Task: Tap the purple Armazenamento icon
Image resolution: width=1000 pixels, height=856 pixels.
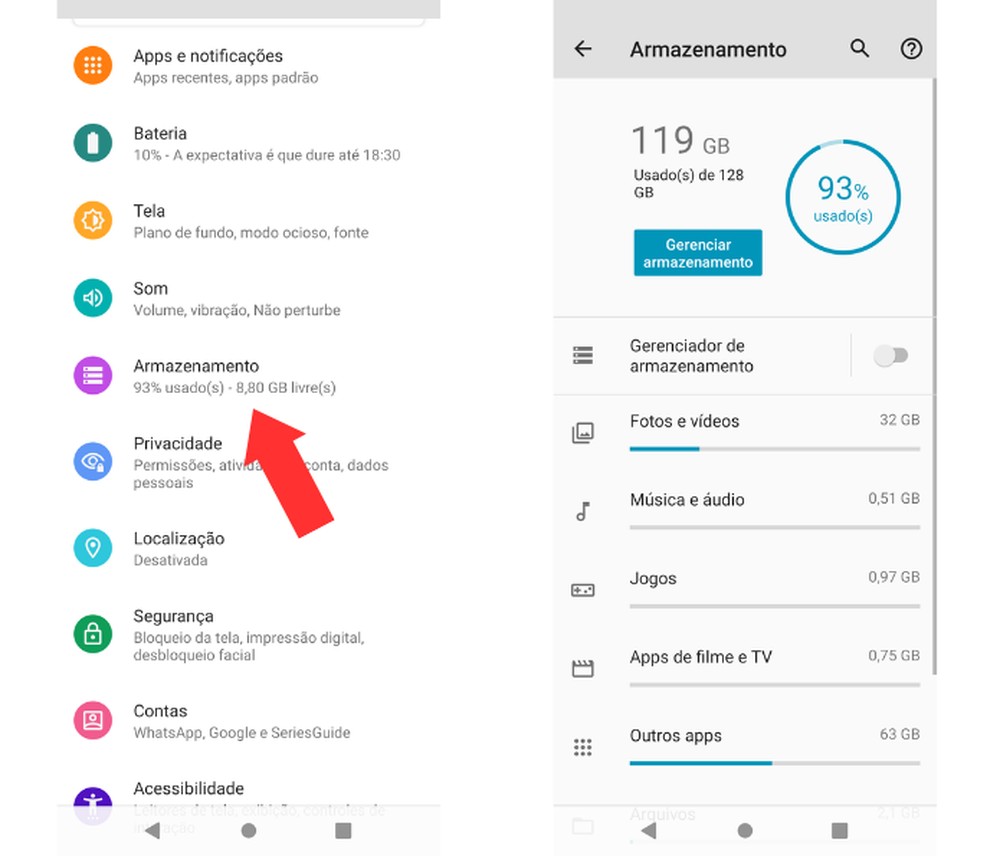Action: pyautogui.click(x=93, y=375)
